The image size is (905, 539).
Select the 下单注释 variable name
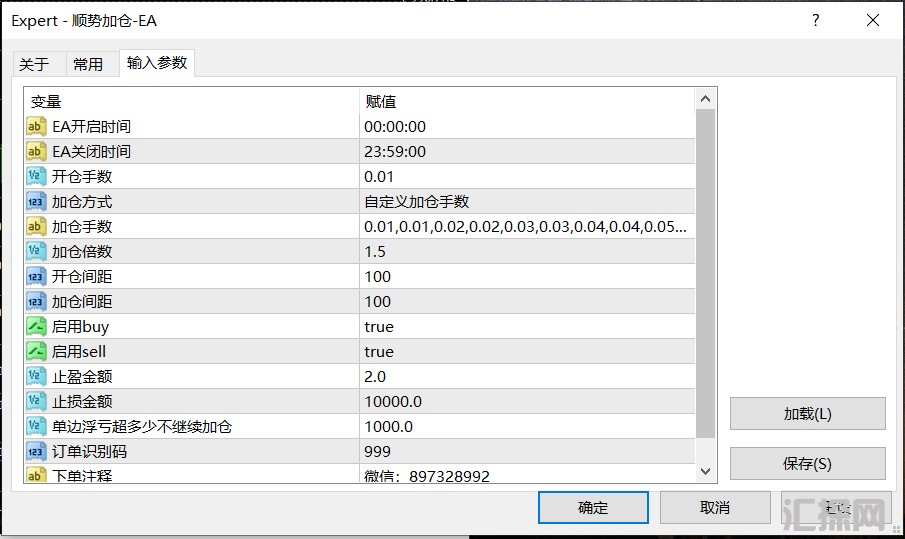pos(82,475)
